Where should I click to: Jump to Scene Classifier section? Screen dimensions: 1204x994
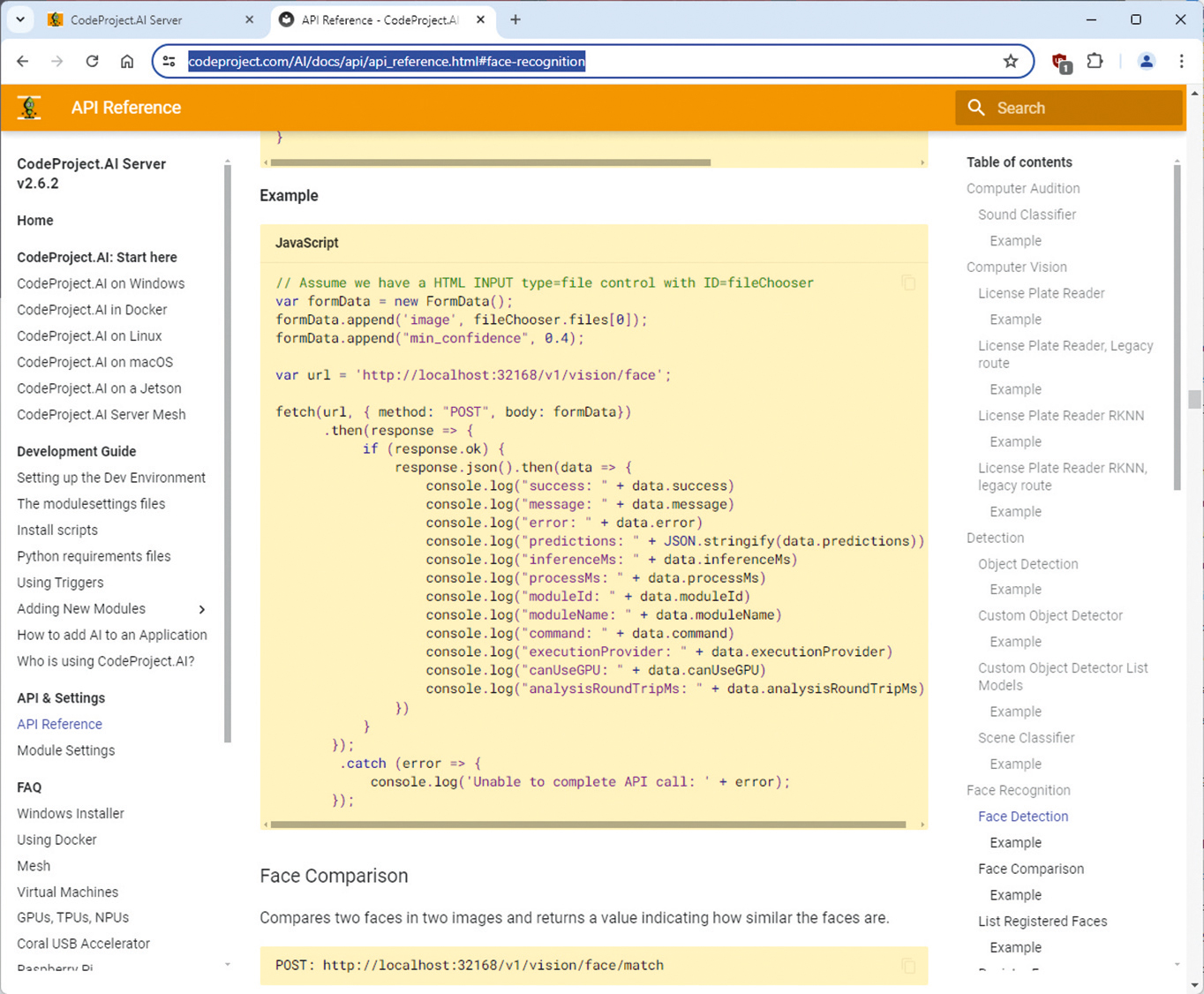pos(1026,738)
